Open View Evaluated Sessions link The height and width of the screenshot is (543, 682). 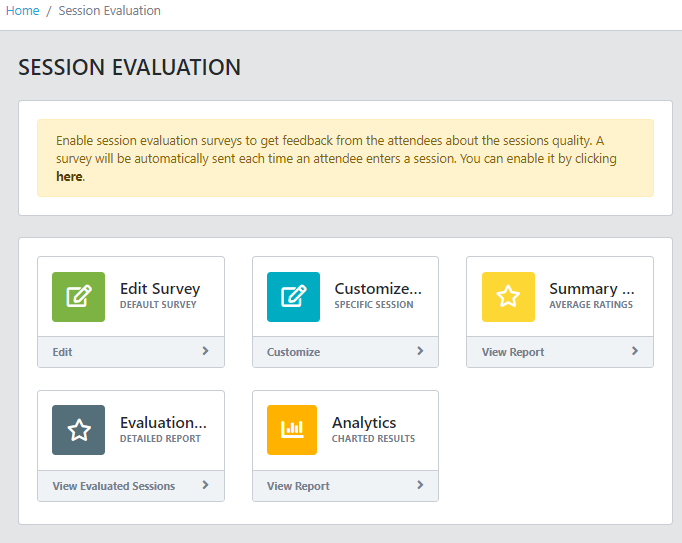tap(113, 486)
